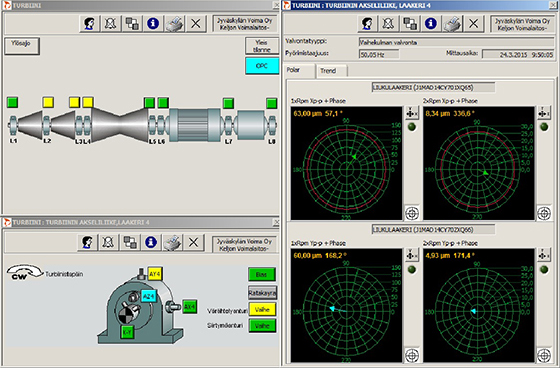The width and height of the screenshot is (560, 368).
Task: Click X toolbar button in polar plot window
Action: tap(474, 24)
